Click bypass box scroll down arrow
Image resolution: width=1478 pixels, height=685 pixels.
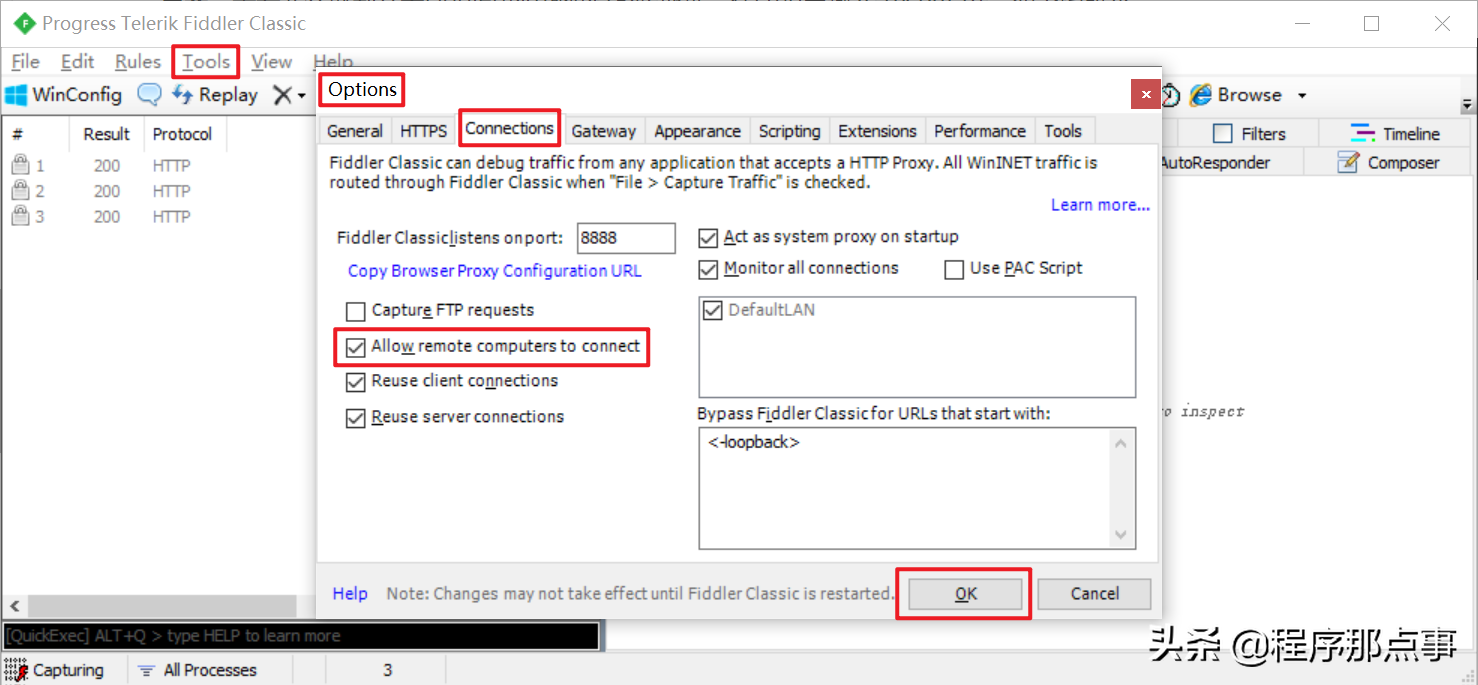(x=1123, y=536)
